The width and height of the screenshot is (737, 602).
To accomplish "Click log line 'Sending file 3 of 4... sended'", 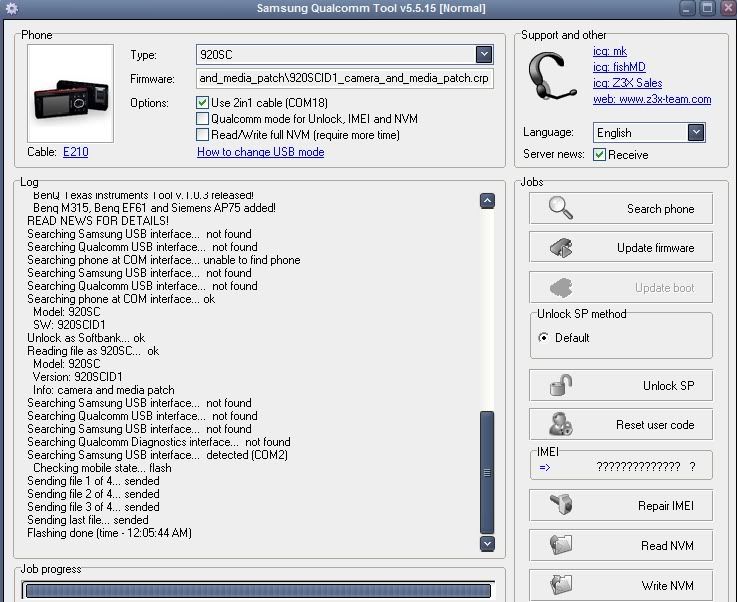I will pos(93,507).
